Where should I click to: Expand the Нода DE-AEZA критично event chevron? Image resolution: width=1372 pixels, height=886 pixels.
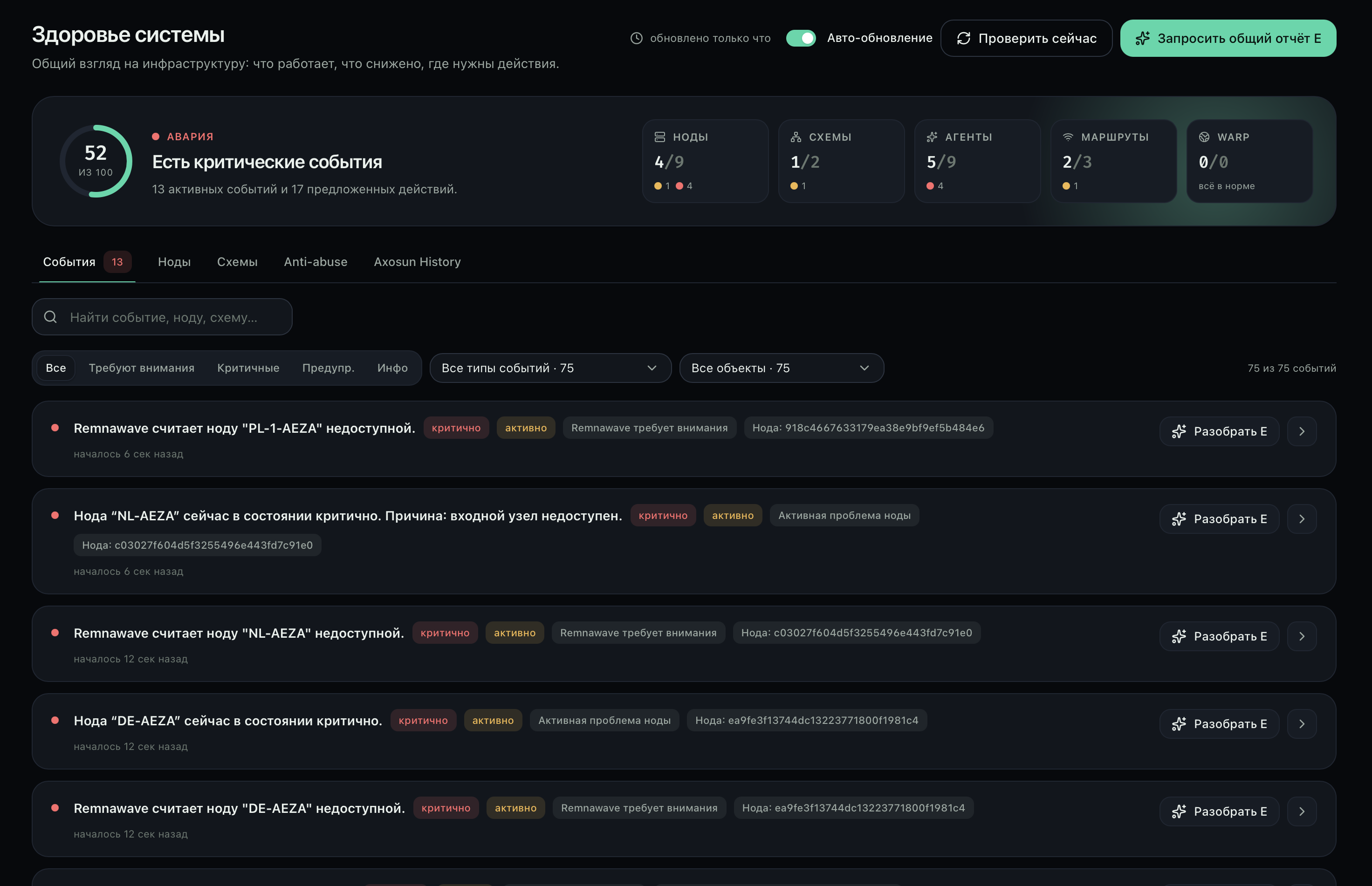point(1302,724)
